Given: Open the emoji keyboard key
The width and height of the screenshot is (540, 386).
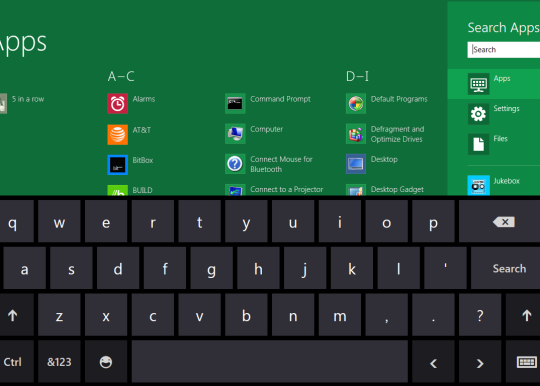Looking at the screenshot, I should 106,362.
